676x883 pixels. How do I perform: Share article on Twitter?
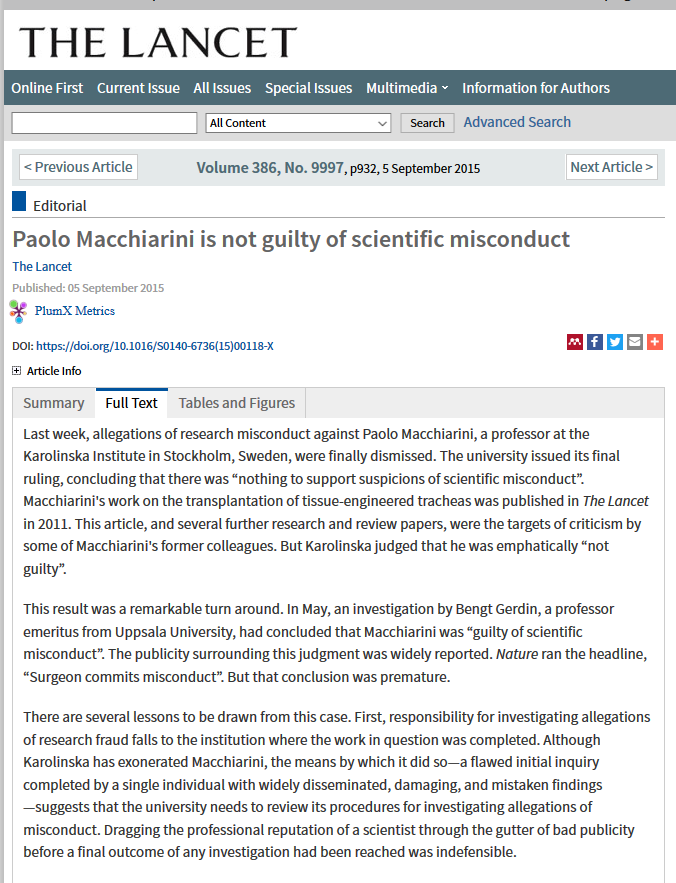click(x=615, y=342)
